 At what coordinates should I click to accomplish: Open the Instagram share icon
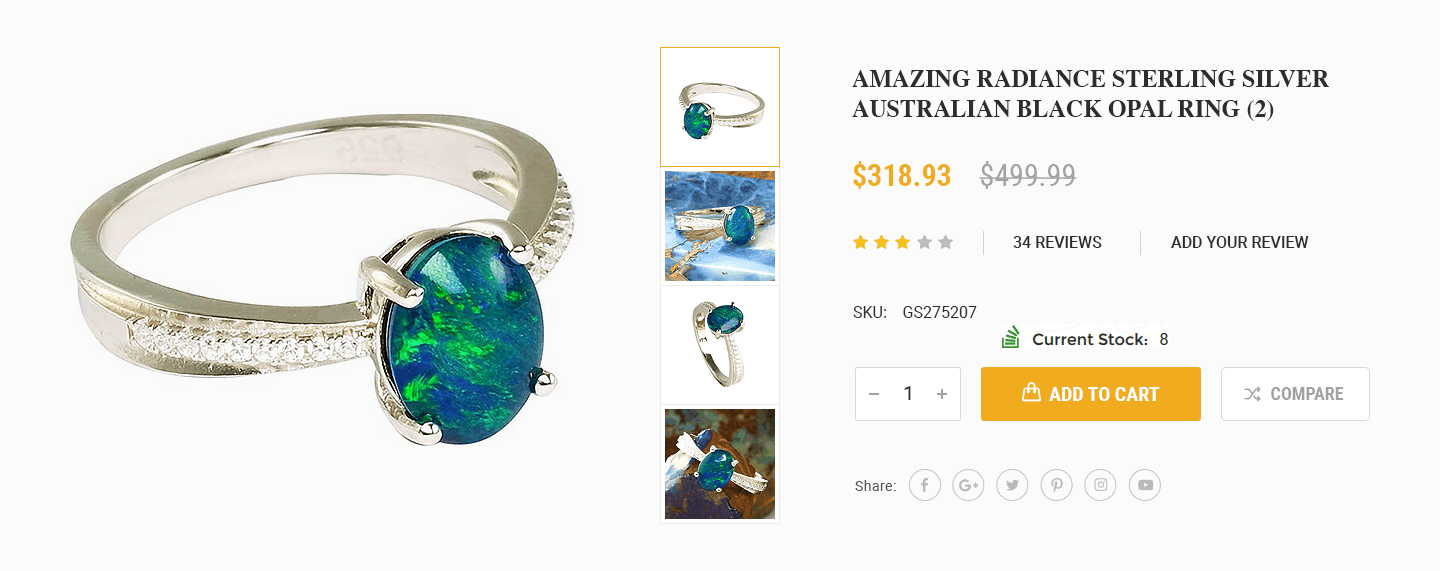pyautogui.click(x=1101, y=486)
